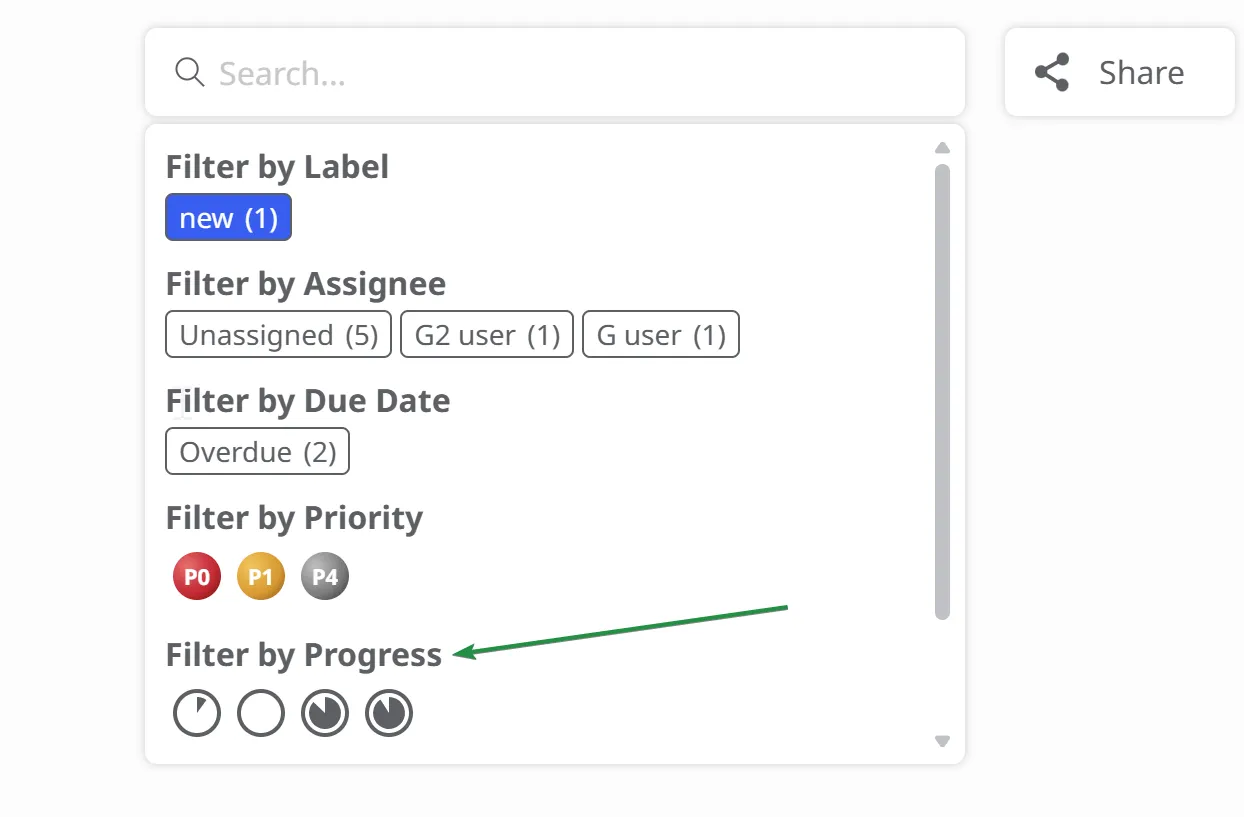Click the scrollbar up arrow
This screenshot has height=817, width=1244.
(942, 148)
